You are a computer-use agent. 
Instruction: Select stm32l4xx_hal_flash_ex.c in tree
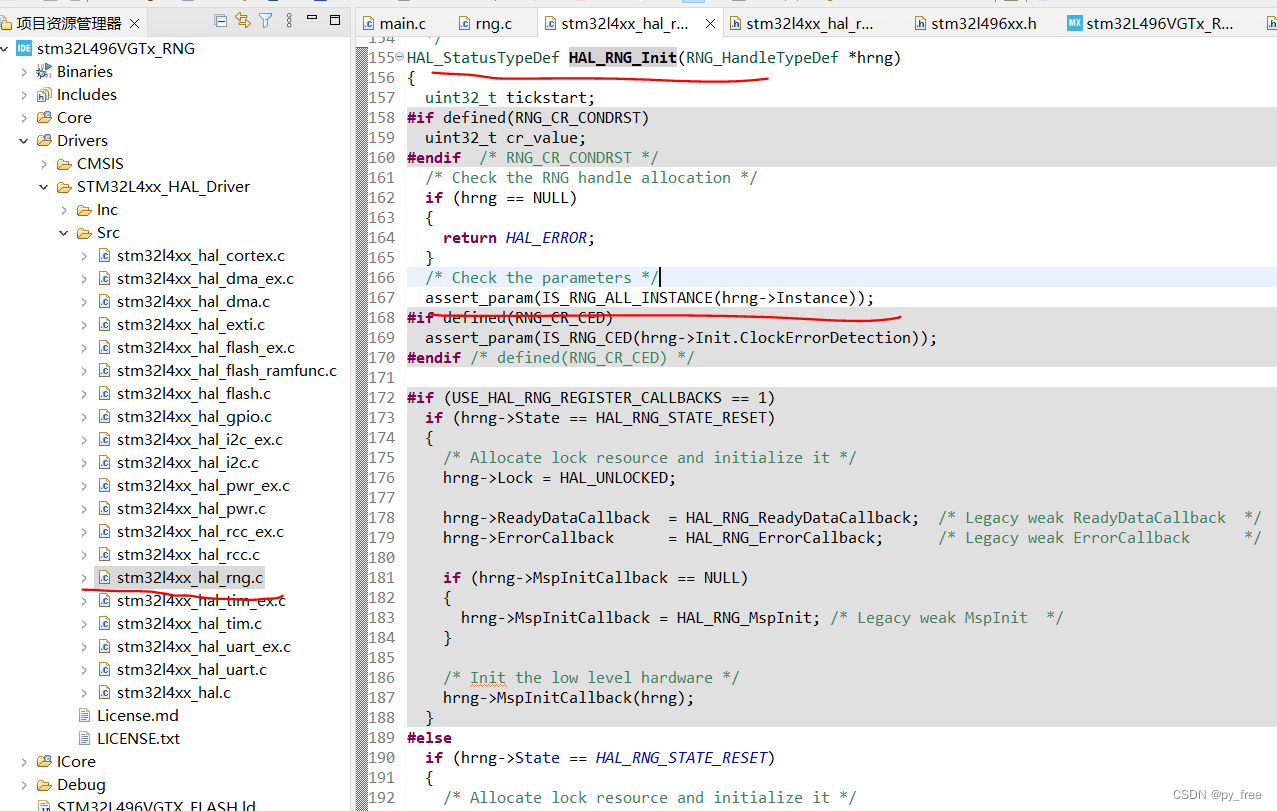(x=206, y=347)
